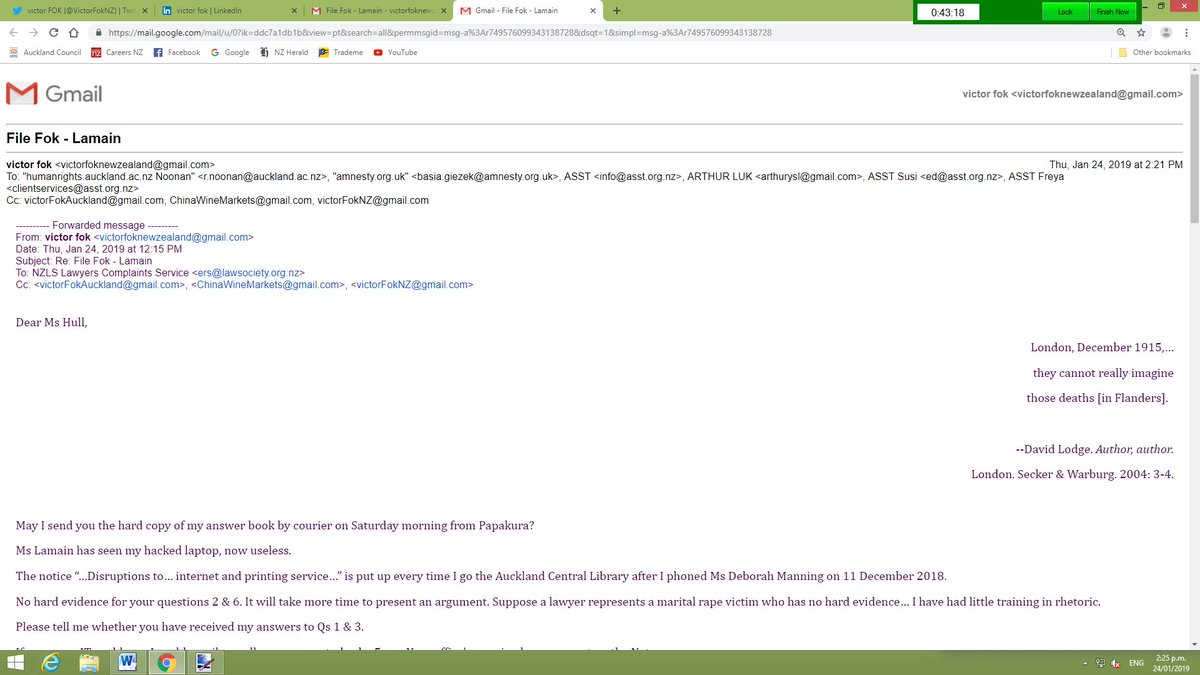
Task: Open the Facebook bookmark
Action: [x=177, y=52]
